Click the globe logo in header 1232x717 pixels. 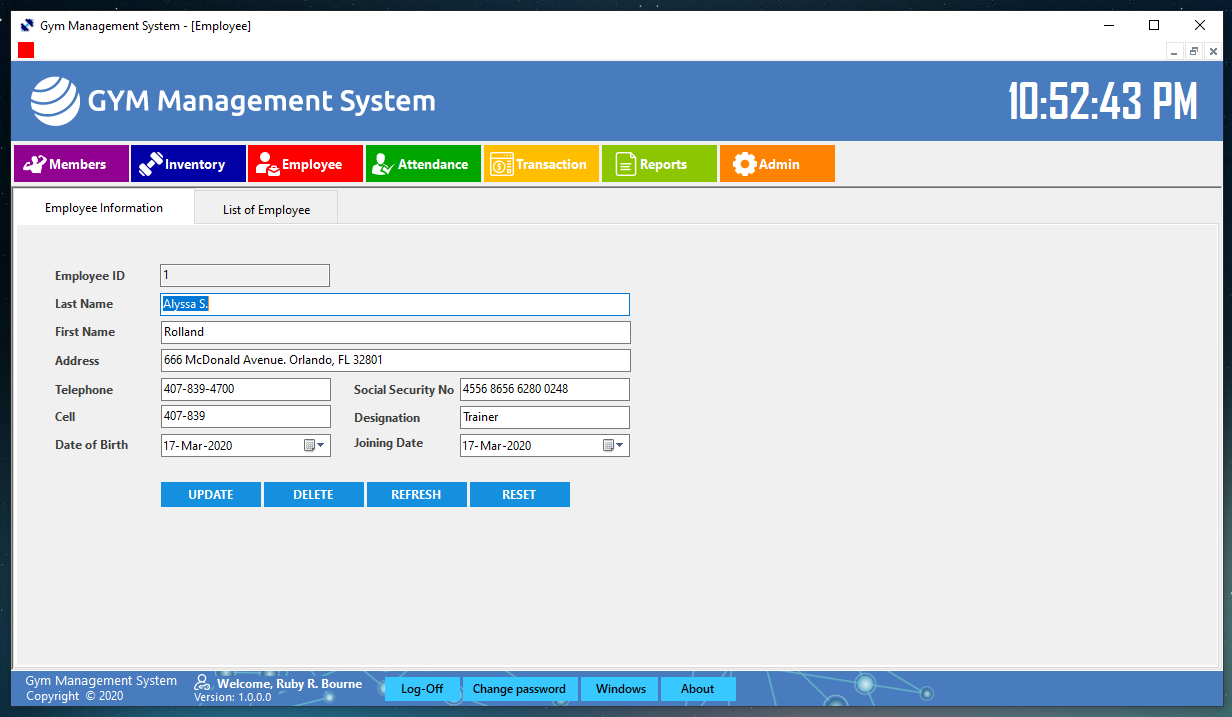tap(55, 101)
